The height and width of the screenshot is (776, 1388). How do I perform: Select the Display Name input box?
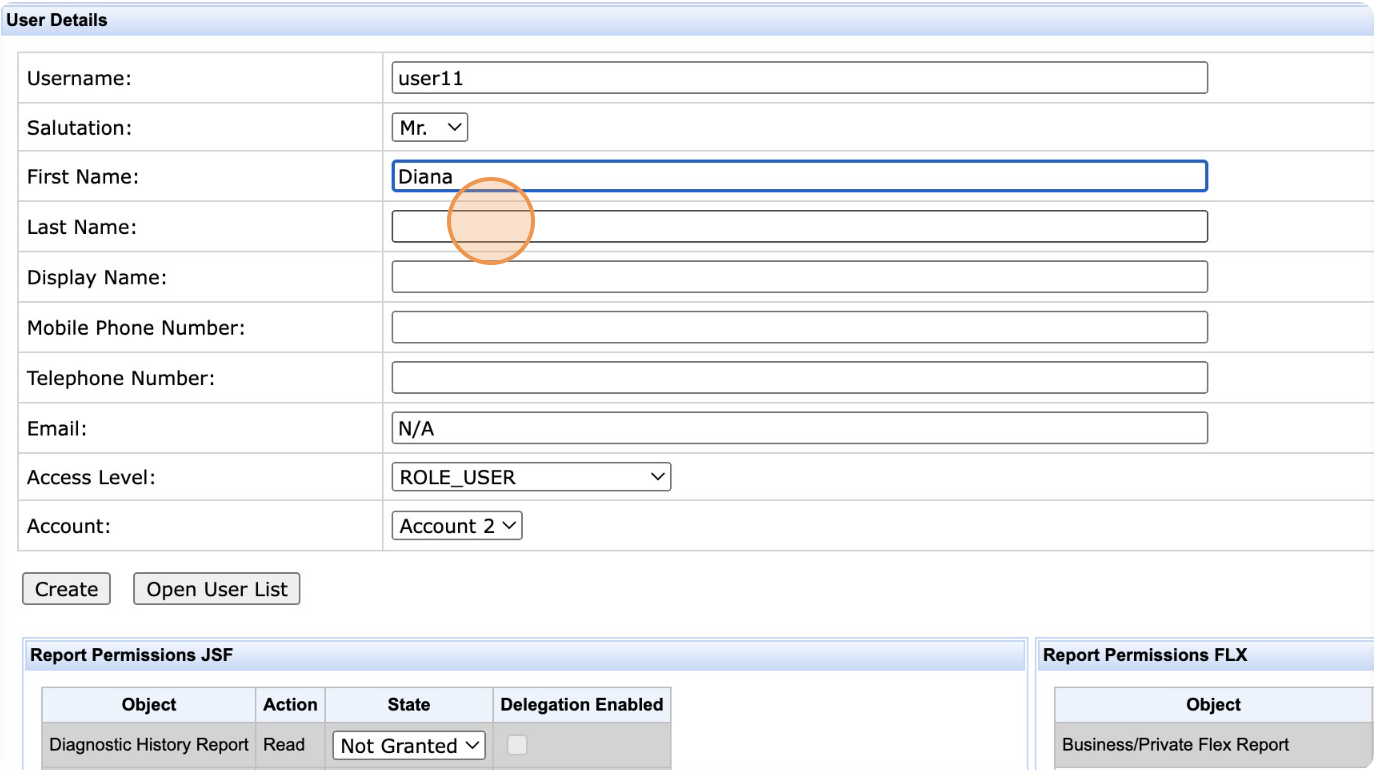(799, 277)
